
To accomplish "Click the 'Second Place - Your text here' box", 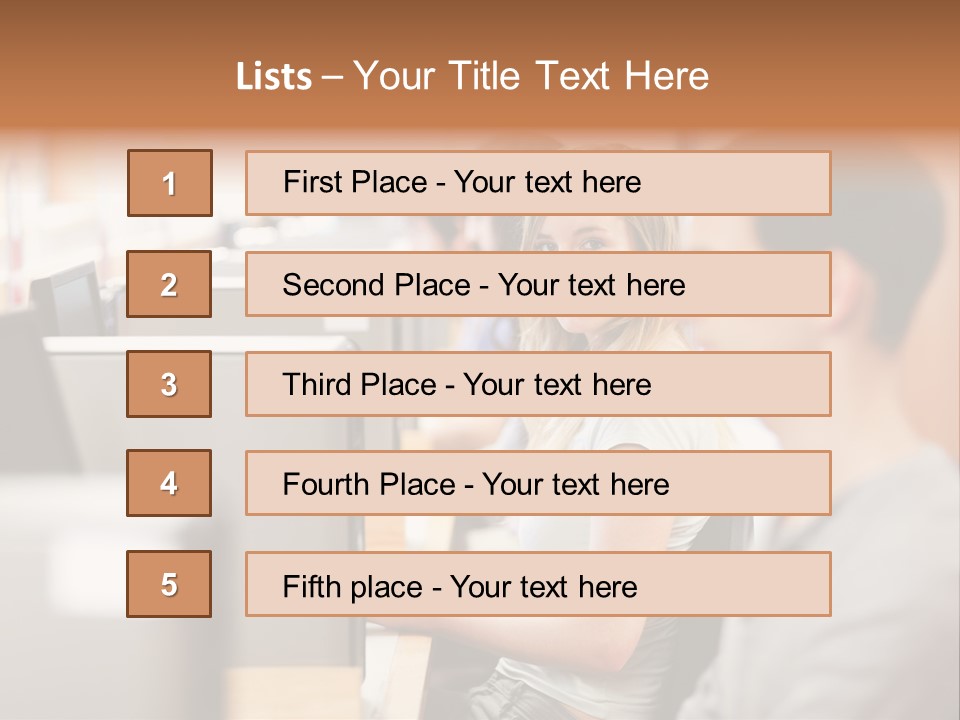I will [538, 284].
